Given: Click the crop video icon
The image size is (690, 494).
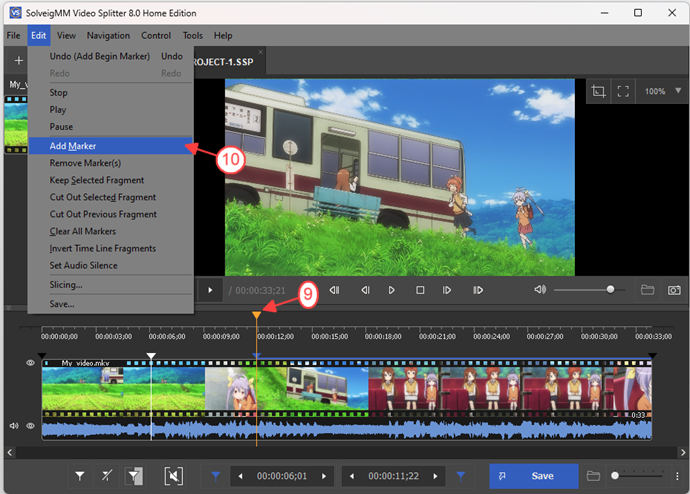Looking at the screenshot, I should 598,91.
